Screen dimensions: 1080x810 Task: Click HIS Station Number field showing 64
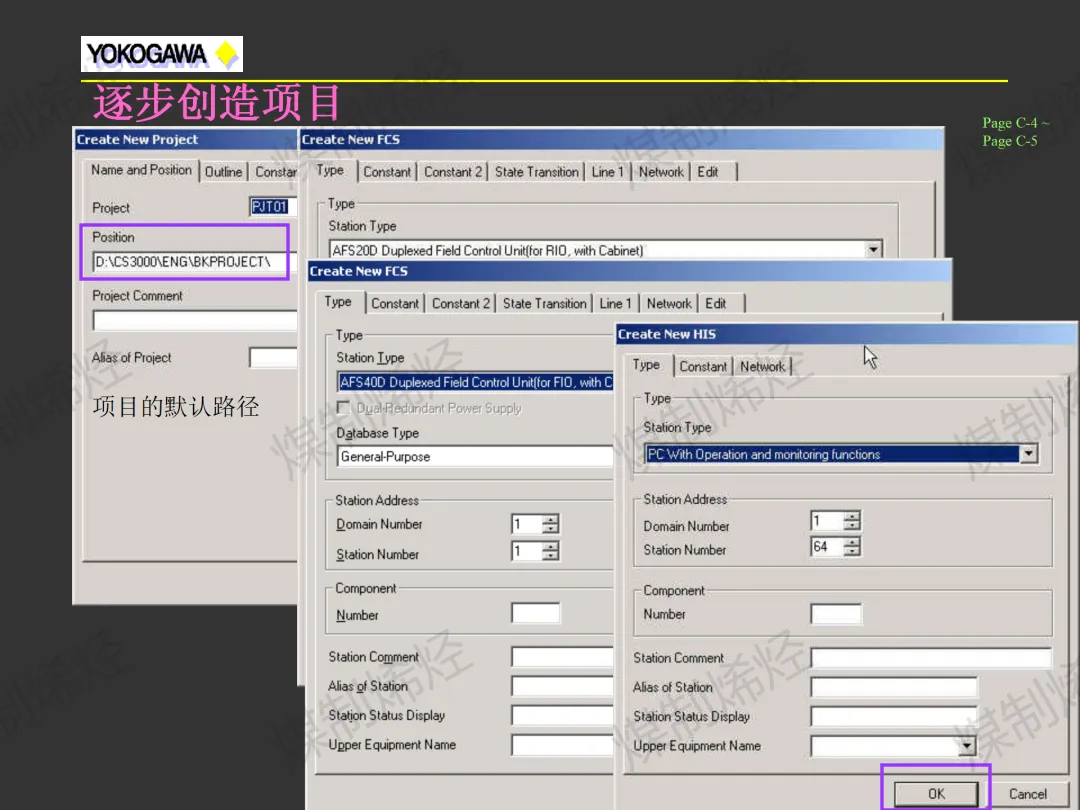pos(827,547)
